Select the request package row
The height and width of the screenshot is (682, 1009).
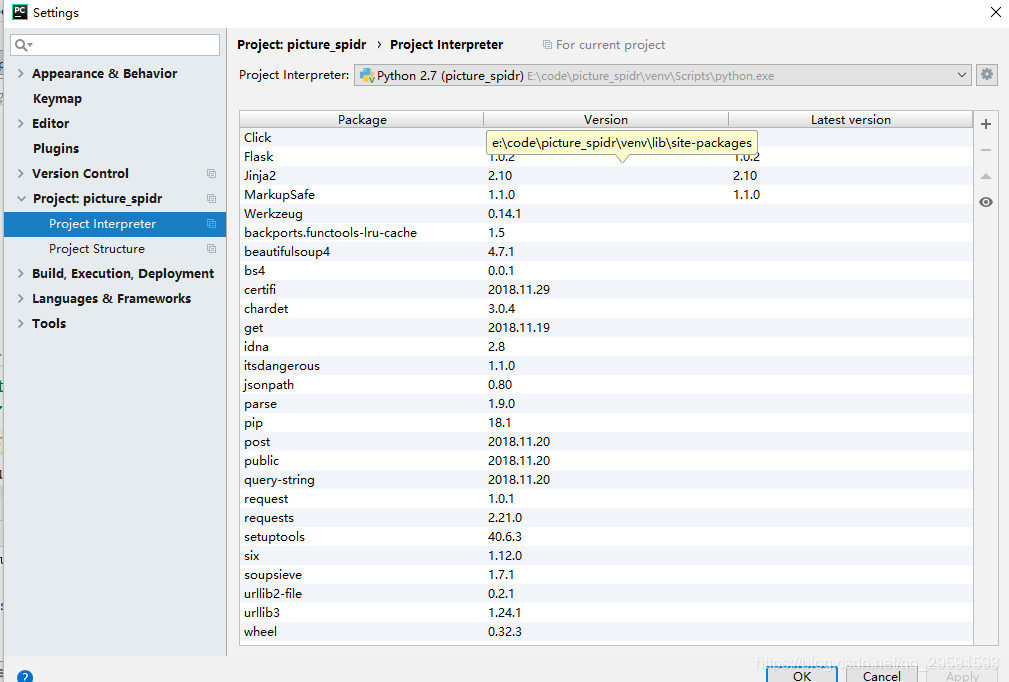click(606, 499)
